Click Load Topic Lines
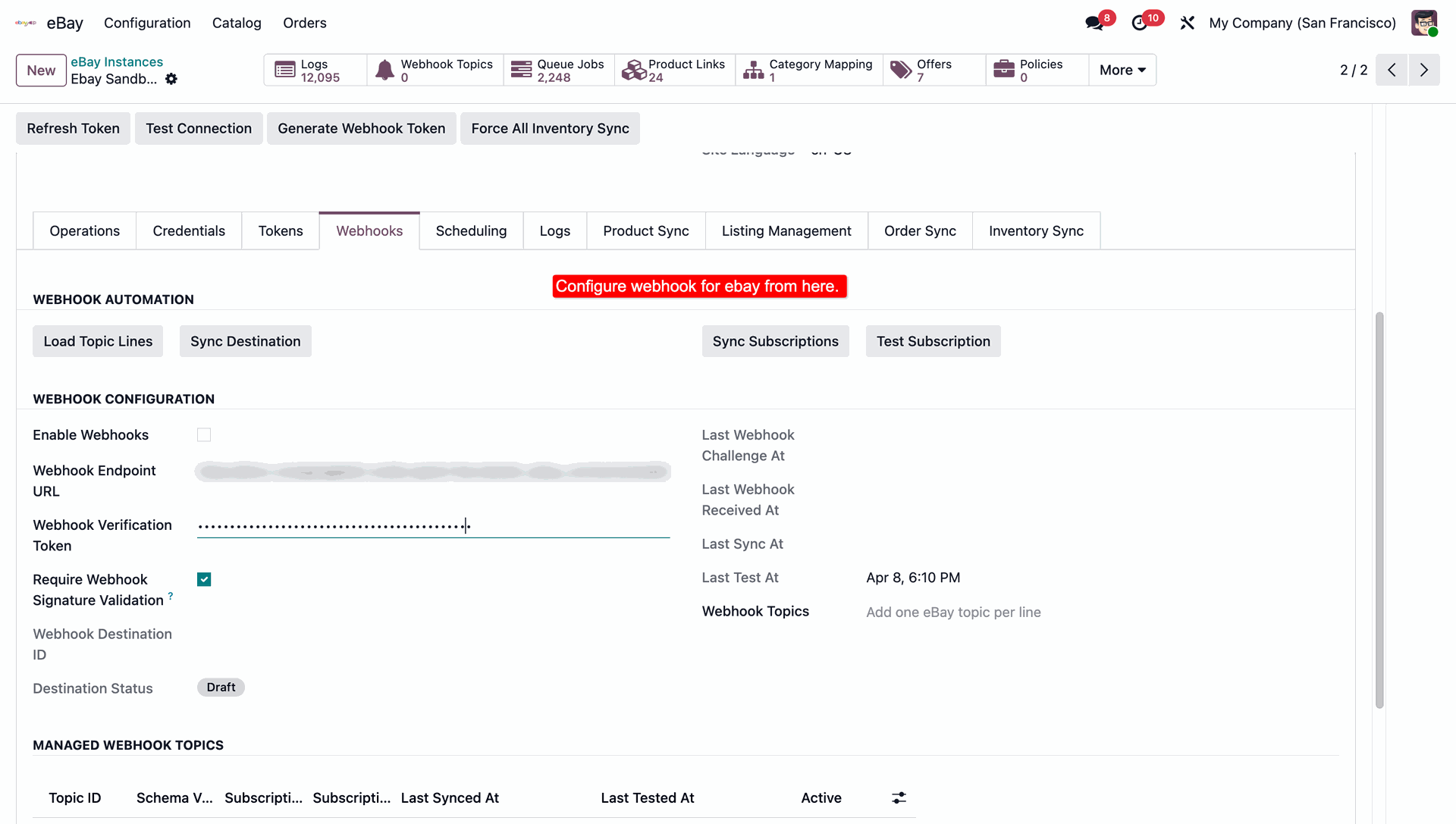1456x824 pixels. coord(98,341)
